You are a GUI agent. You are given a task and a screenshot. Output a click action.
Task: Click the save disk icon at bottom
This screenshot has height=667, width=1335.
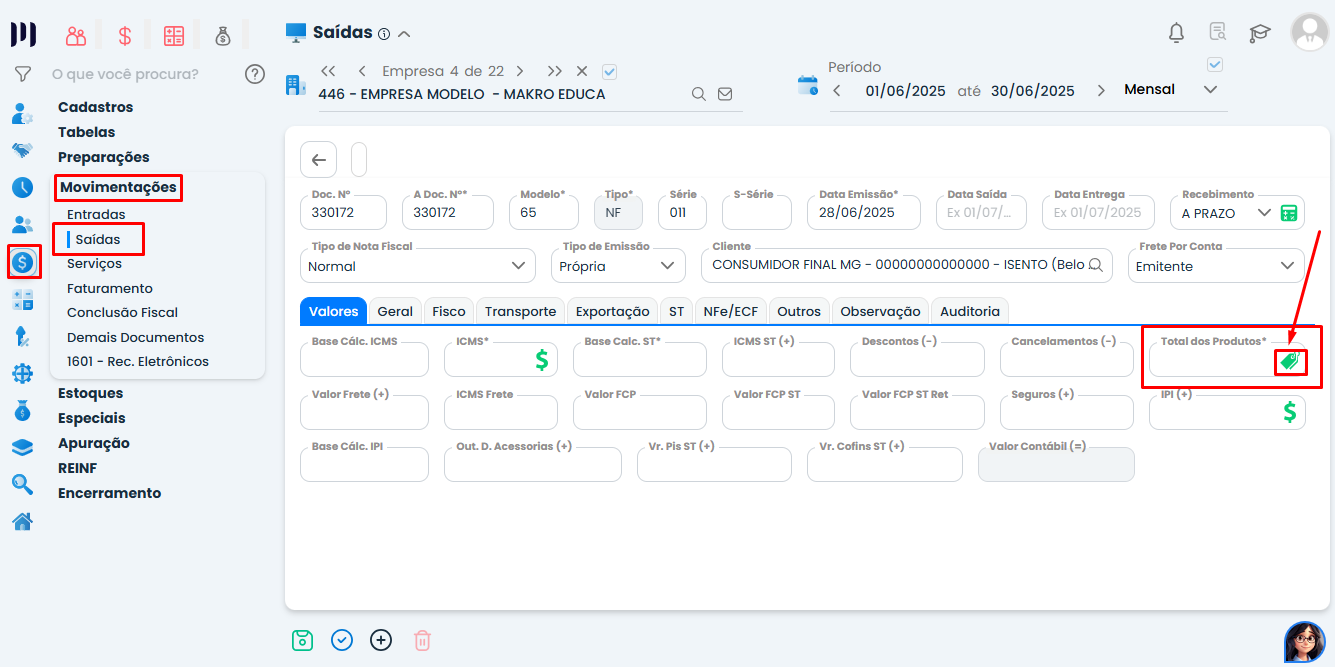(x=302, y=640)
